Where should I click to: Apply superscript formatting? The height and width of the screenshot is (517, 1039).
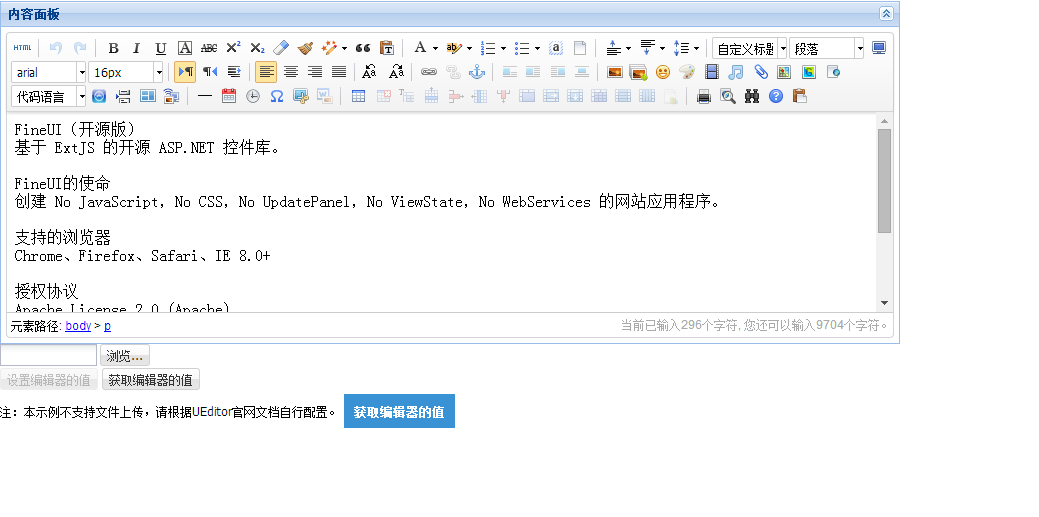233,48
